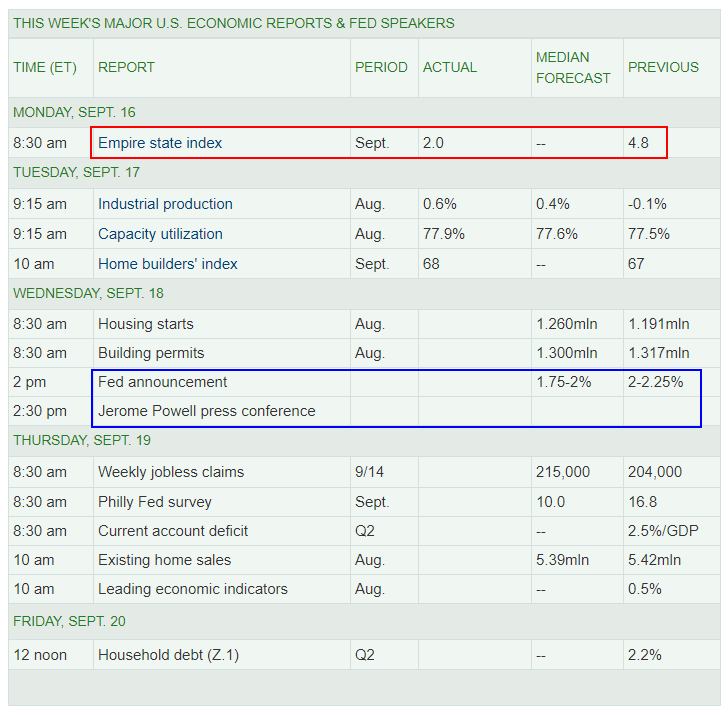Click Existing home sales previous 5.42mln
728x715 pixels.
pos(654,560)
